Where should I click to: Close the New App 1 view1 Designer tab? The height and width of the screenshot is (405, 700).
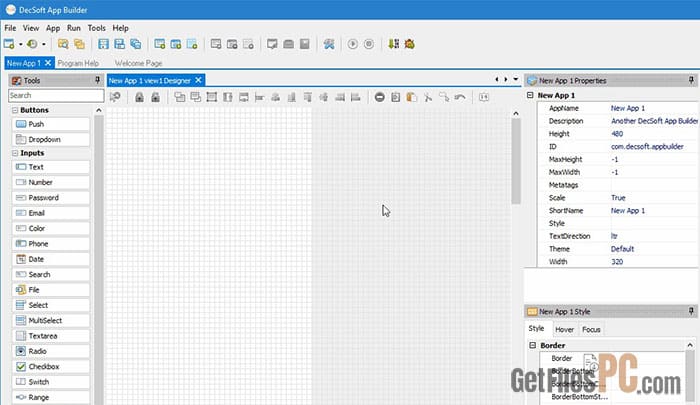tap(198, 80)
